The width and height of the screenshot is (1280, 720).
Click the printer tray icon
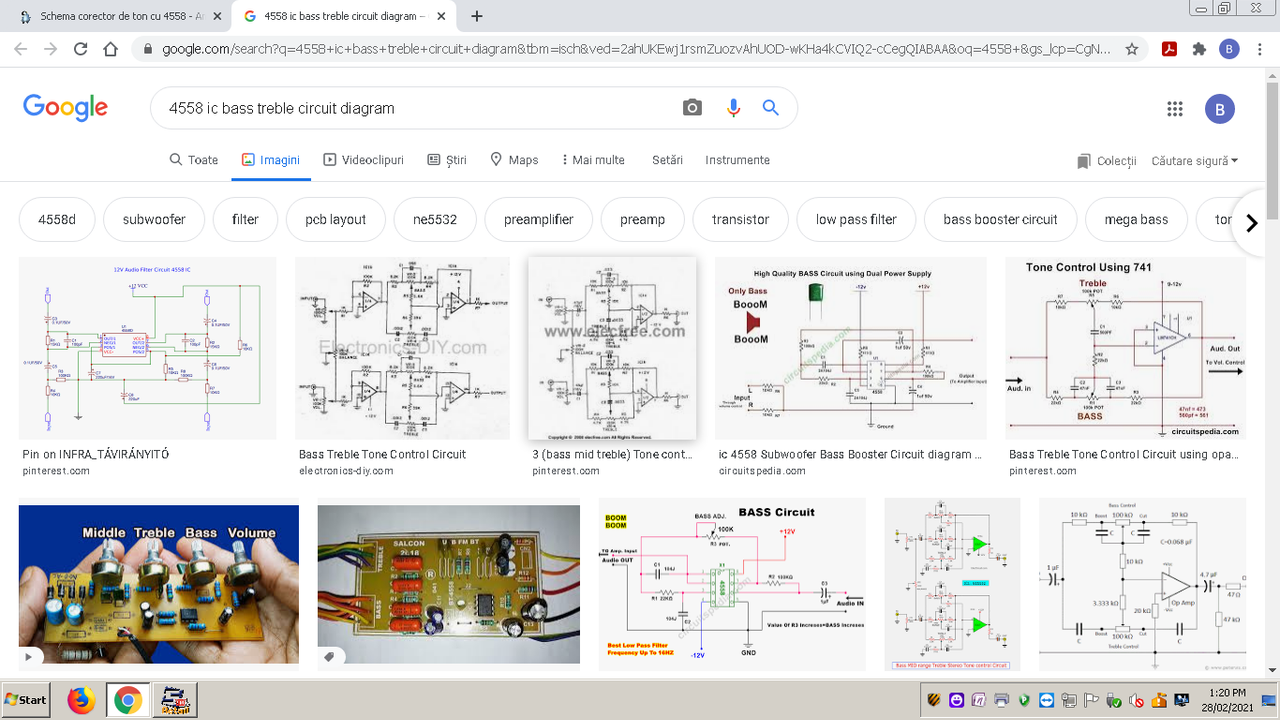pyautogui.click(x=1001, y=700)
